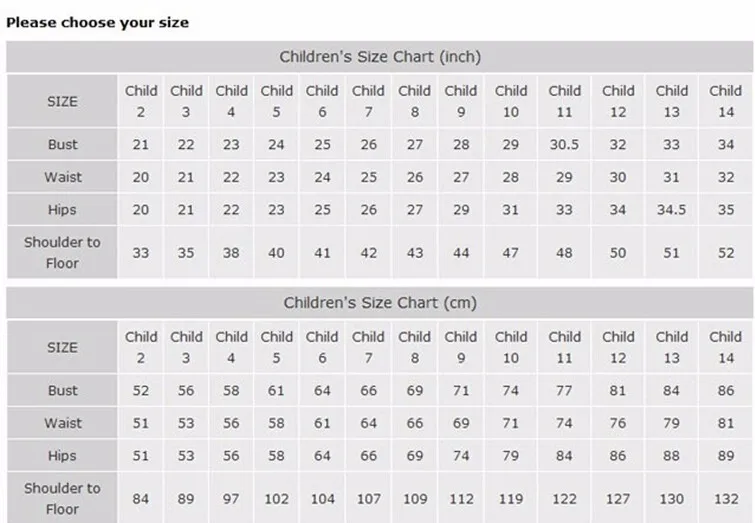The image size is (755, 523).
Task: Select the Shoulder to Floor label in inch chart
Action: 62,252
